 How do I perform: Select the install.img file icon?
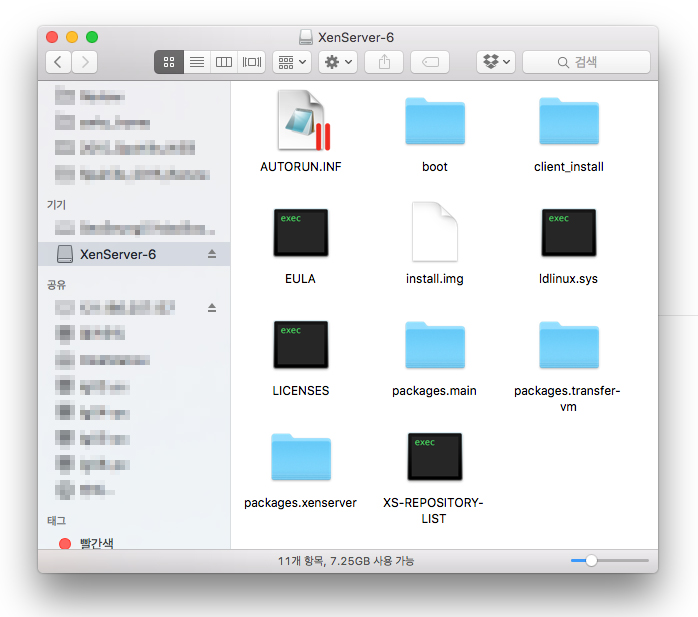pos(434,232)
